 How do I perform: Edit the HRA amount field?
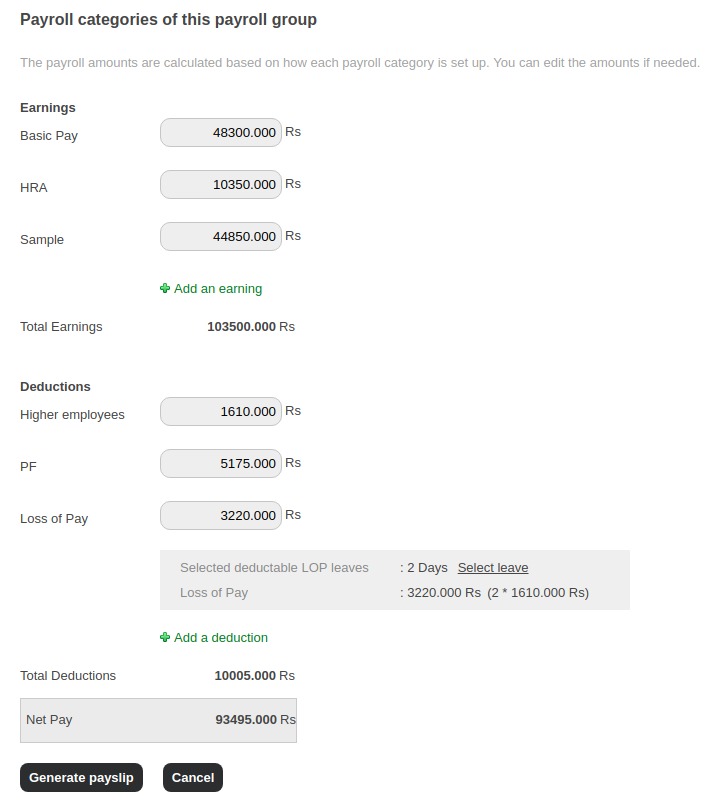pyautogui.click(x=220, y=185)
